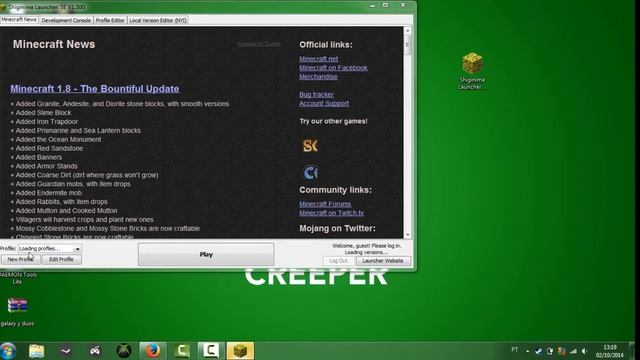Screen dimensions: 640x360
Task: Click the orange Scrolls game logo
Action: tap(310, 146)
